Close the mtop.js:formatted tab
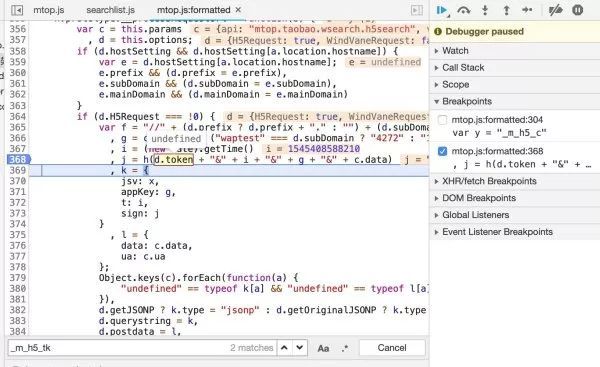Image resolution: width=600 pixels, height=367 pixels. click(238, 10)
